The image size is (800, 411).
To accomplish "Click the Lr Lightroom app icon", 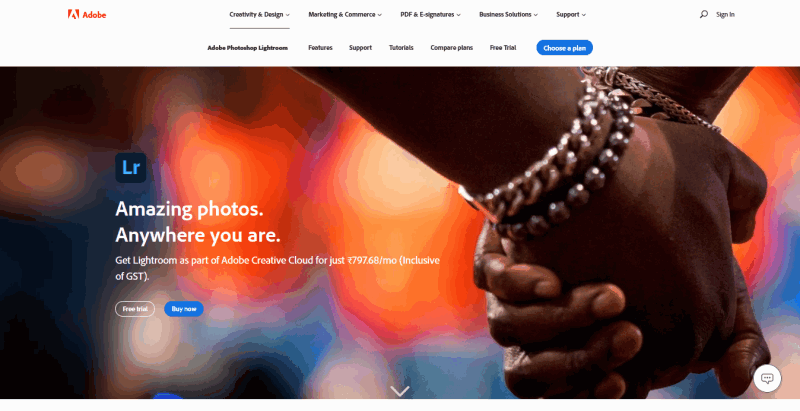I will [x=131, y=168].
